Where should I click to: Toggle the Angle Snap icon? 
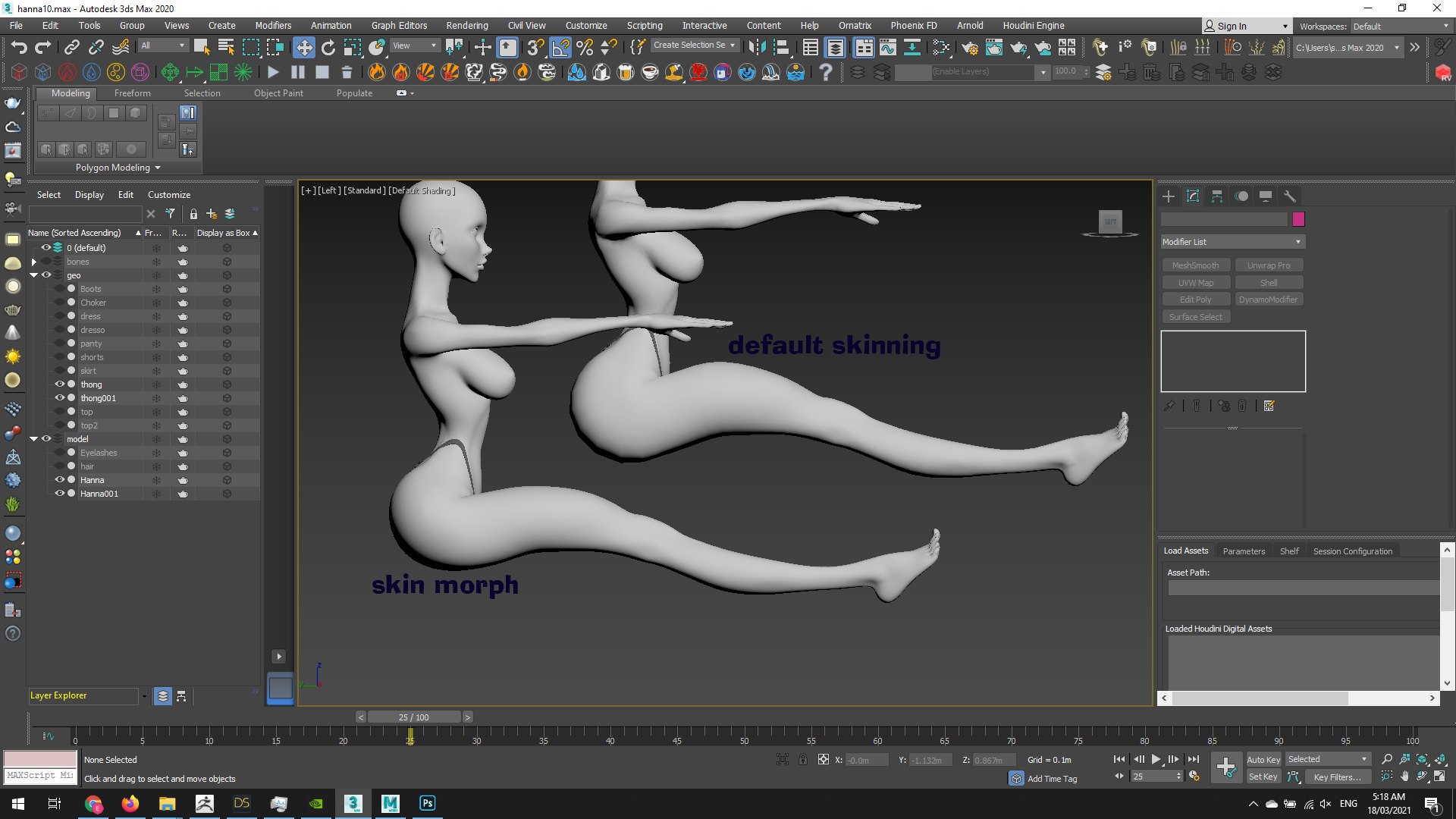tap(560, 48)
